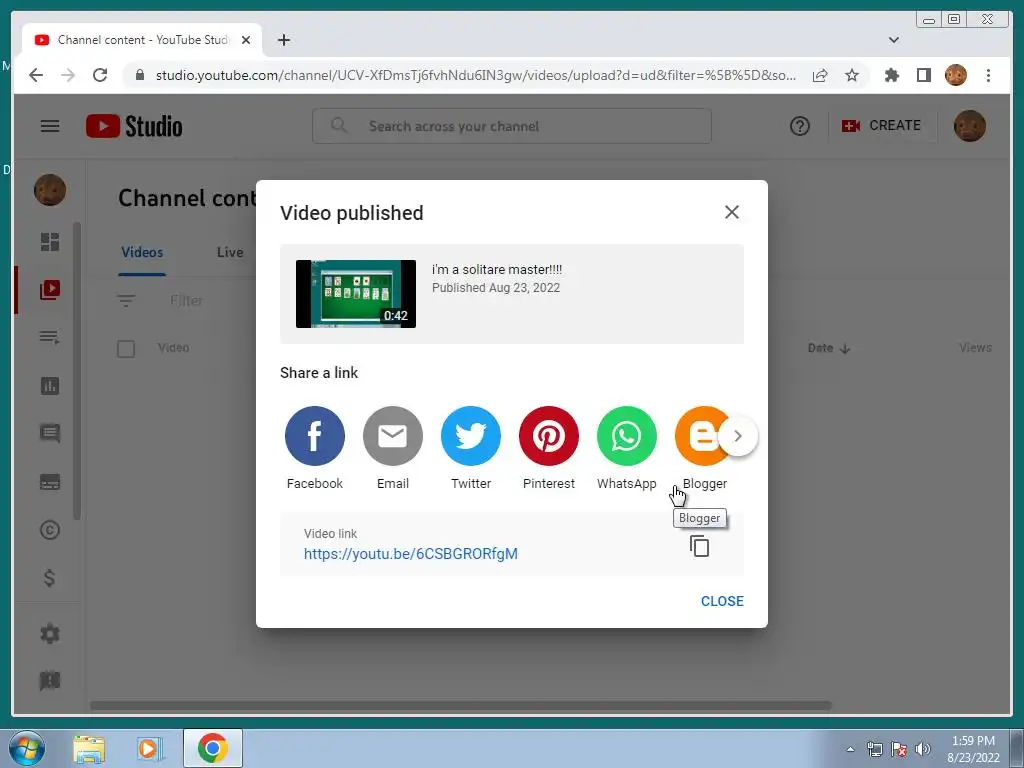Open Dashboard from the sidebar
The image size is (1024, 768).
50,242
